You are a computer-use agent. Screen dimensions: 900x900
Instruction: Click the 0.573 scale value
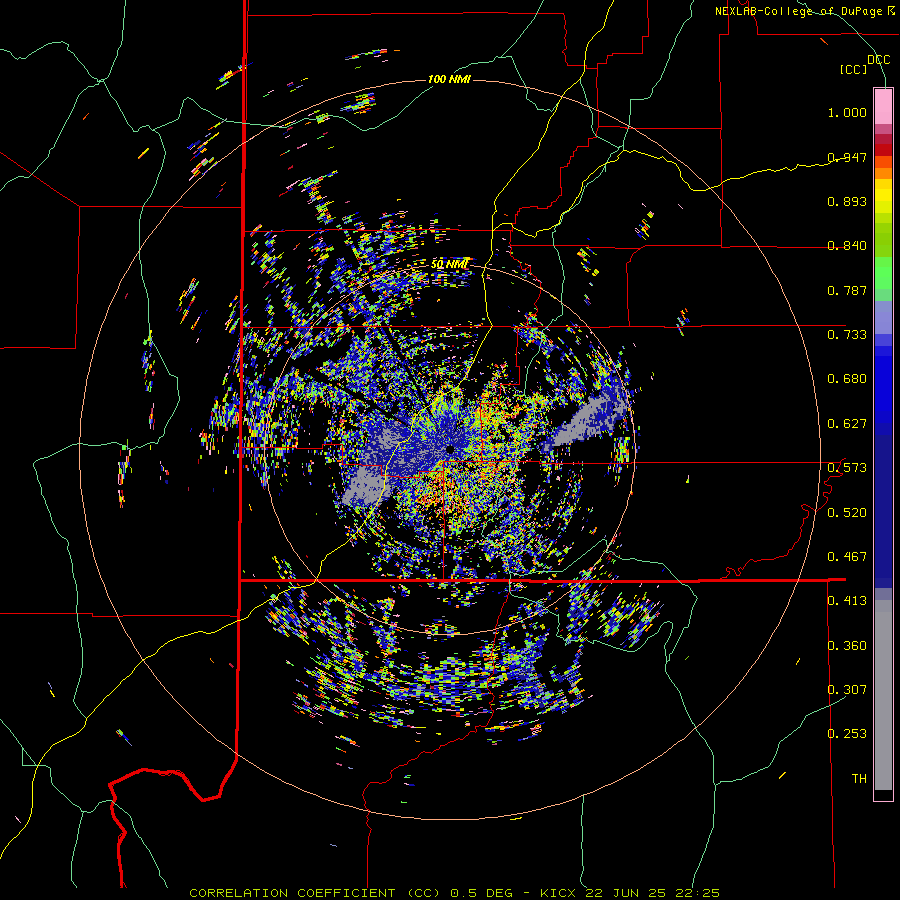point(847,467)
